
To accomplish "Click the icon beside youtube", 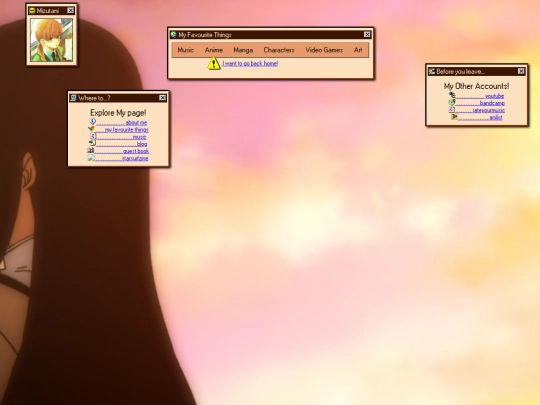I will point(452,95).
